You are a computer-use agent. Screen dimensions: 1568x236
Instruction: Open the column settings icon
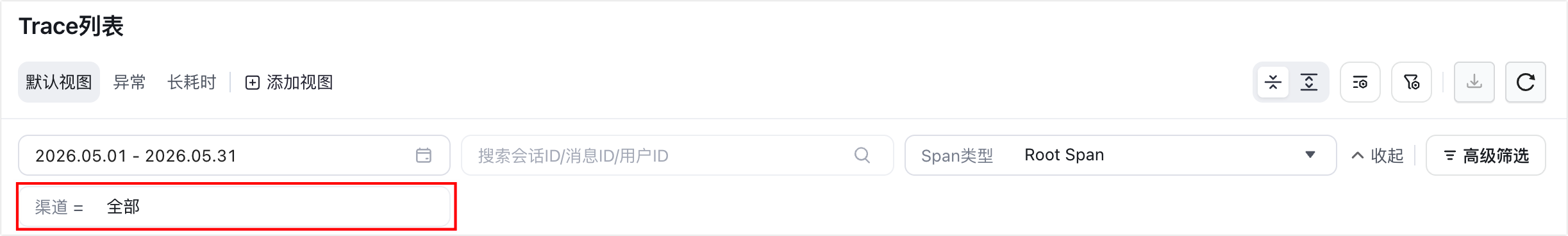pos(1360,82)
